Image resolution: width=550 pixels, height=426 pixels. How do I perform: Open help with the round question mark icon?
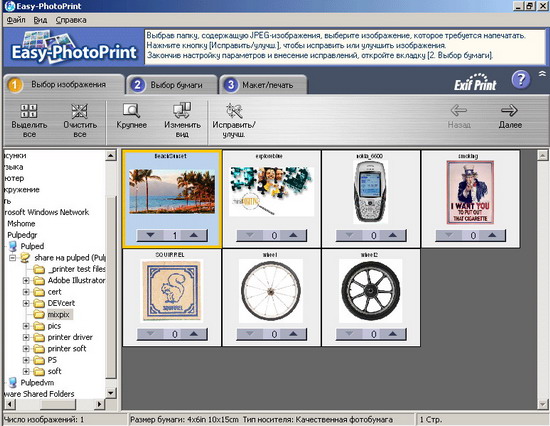tap(521, 80)
